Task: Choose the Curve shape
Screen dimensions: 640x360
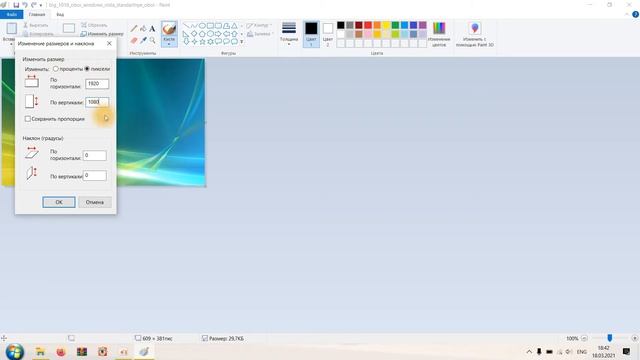Action: coord(194,26)
